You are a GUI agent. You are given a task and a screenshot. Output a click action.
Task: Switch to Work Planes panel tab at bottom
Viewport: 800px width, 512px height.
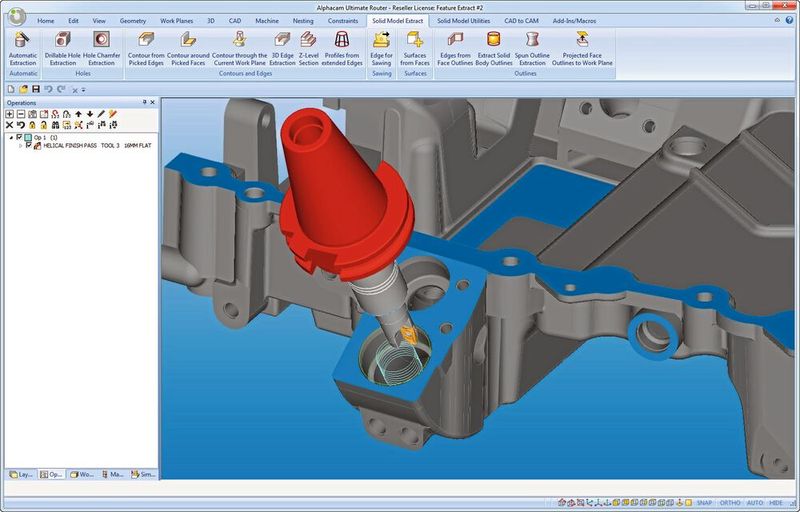click(82, 474)
